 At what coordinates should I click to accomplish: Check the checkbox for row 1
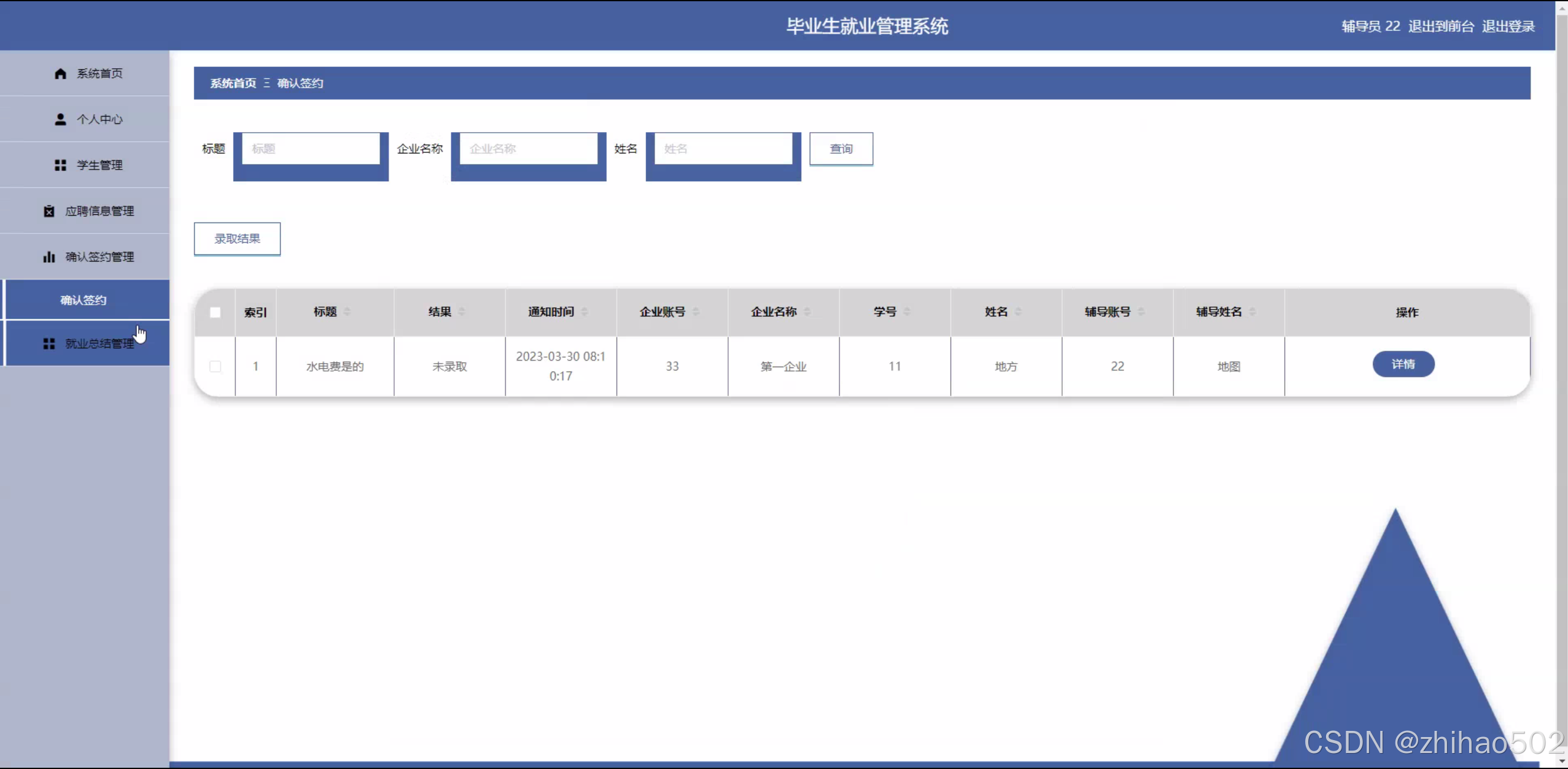coord(215,366)
